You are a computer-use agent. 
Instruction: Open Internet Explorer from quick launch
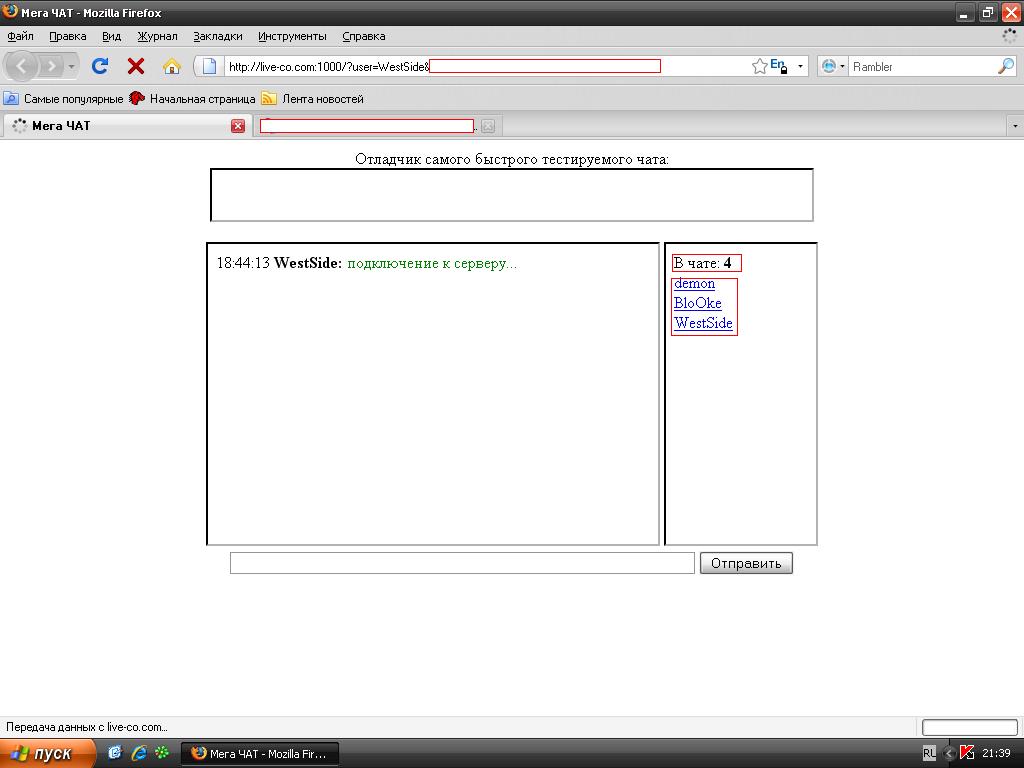138,752
